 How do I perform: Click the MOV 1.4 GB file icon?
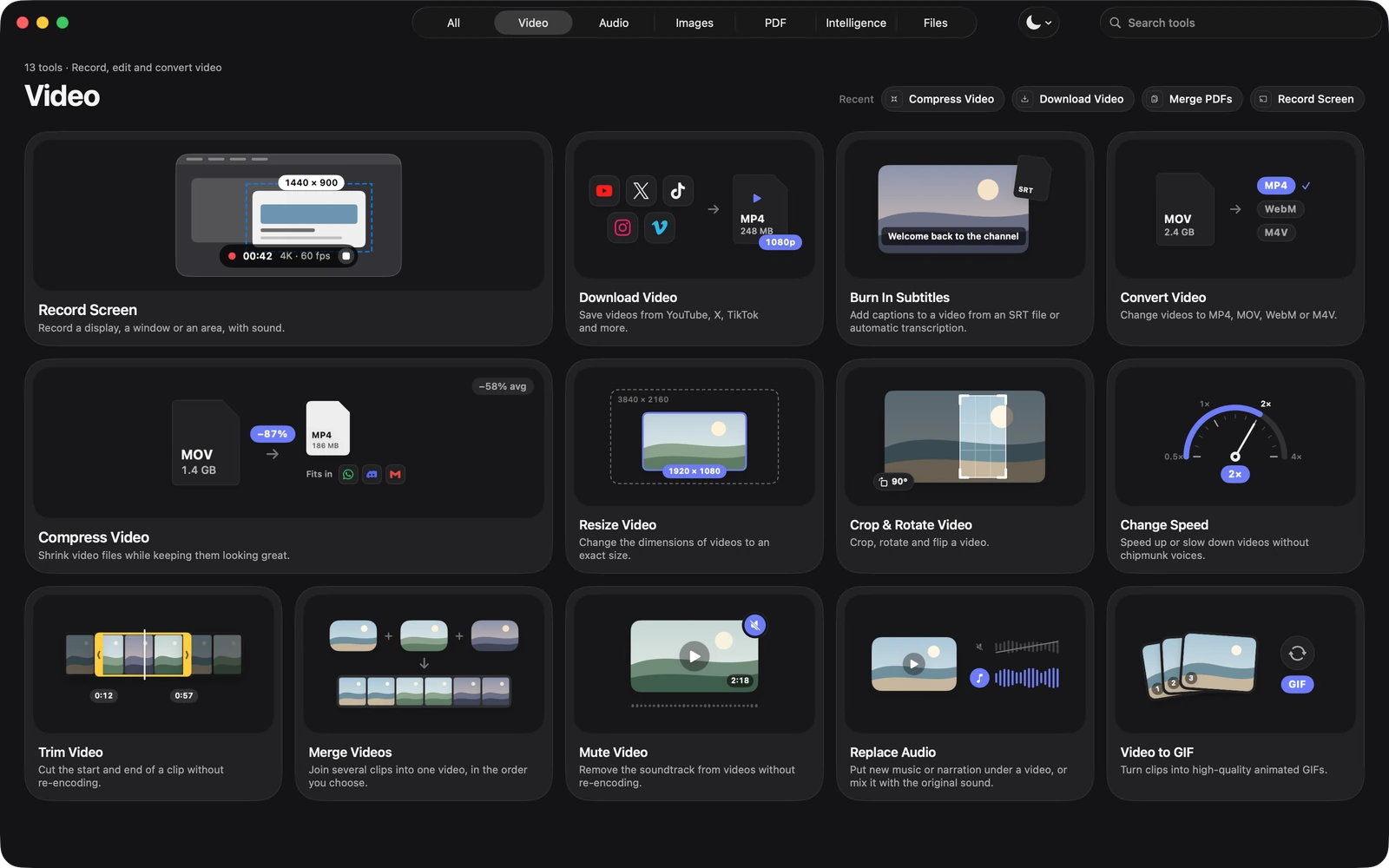pyautogui.click(x=206, y=443)
